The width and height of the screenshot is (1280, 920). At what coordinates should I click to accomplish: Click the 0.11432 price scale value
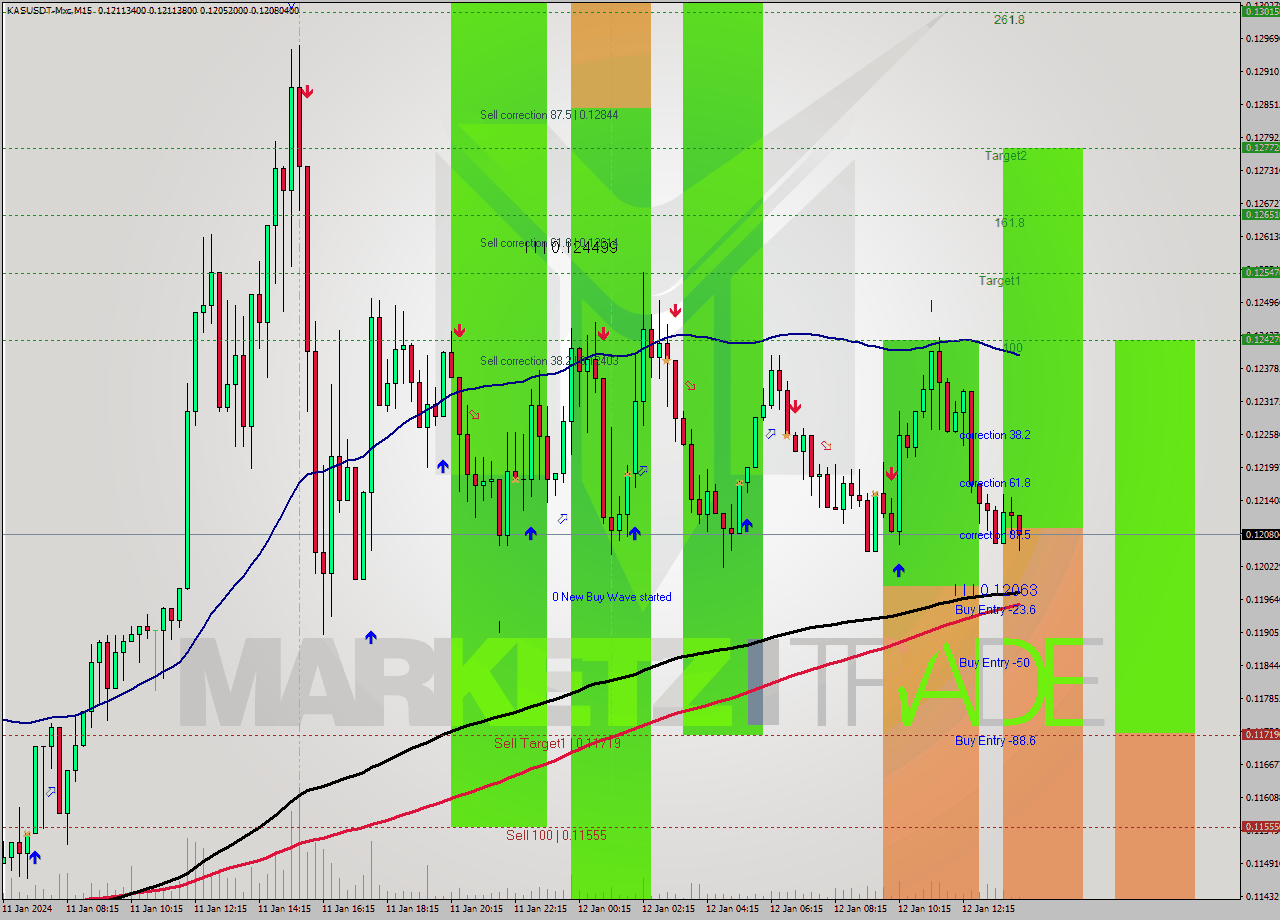tap(1262, 897)
